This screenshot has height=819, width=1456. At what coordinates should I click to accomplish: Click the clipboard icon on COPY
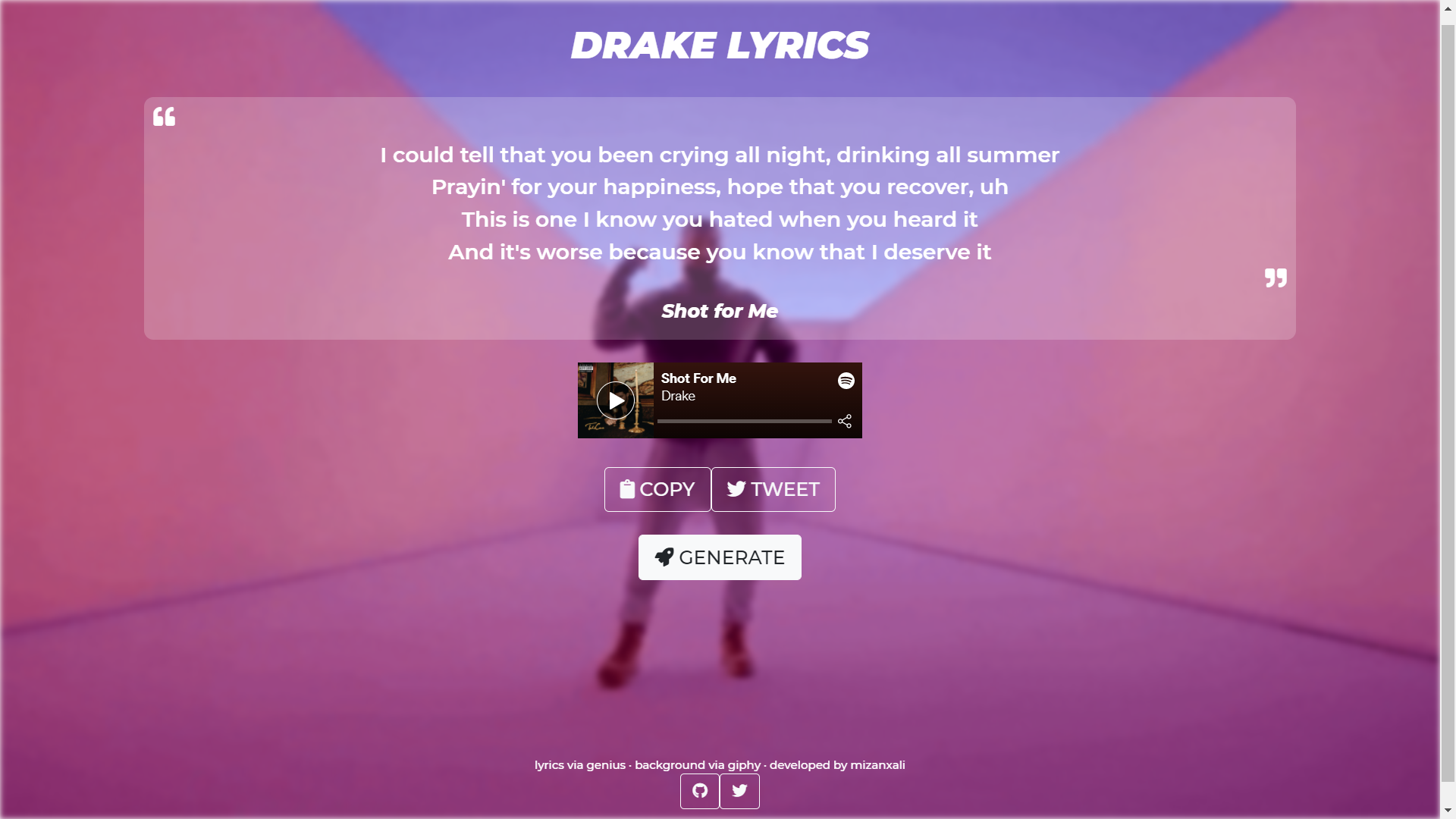point(627,489)
